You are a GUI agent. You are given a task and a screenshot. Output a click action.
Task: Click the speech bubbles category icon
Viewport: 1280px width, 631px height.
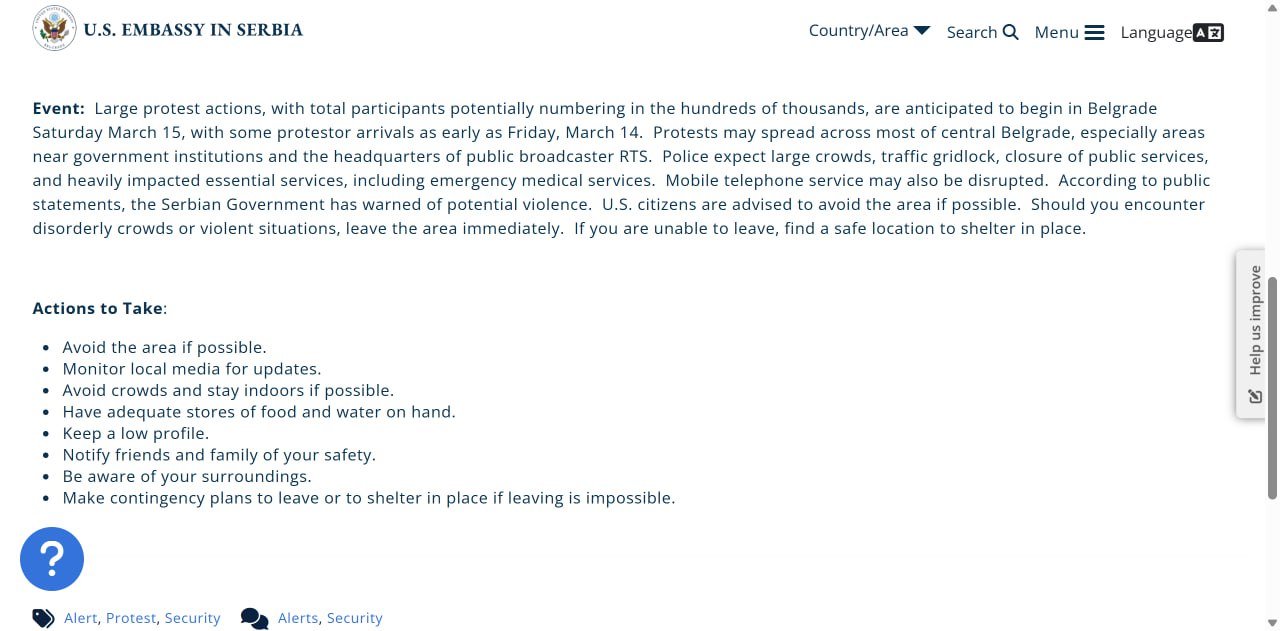255,619
